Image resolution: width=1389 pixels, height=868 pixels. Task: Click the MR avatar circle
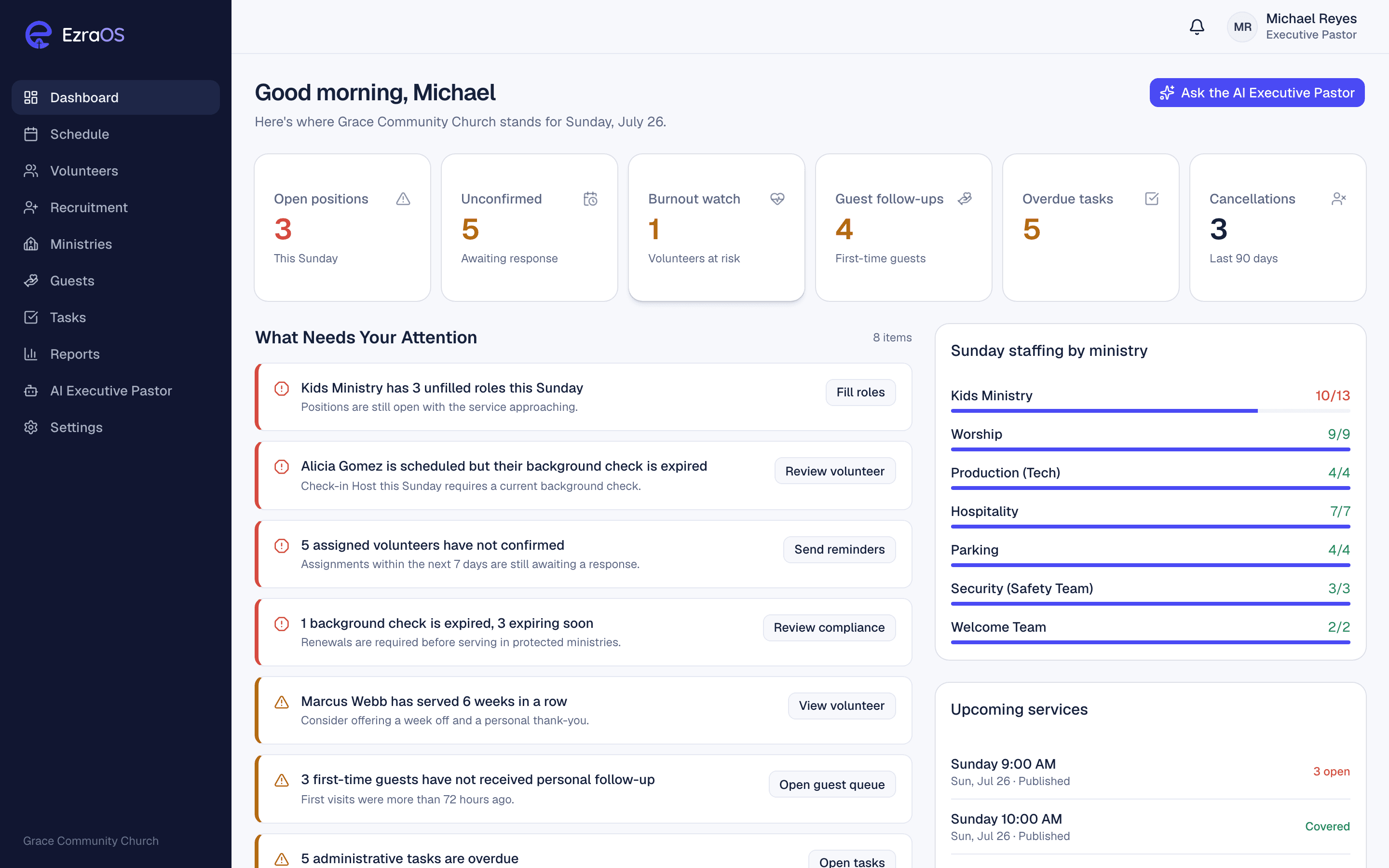[1242, 27]
